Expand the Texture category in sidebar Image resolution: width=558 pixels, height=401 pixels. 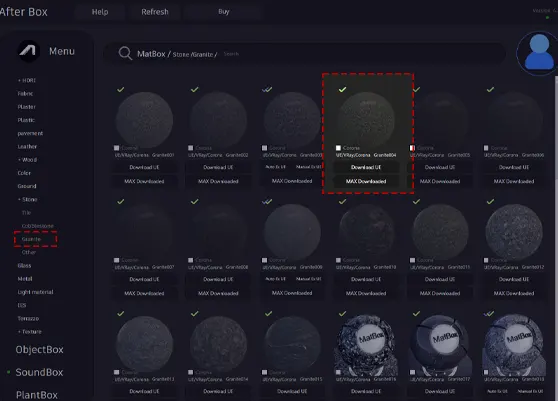(x=30, y=332)
